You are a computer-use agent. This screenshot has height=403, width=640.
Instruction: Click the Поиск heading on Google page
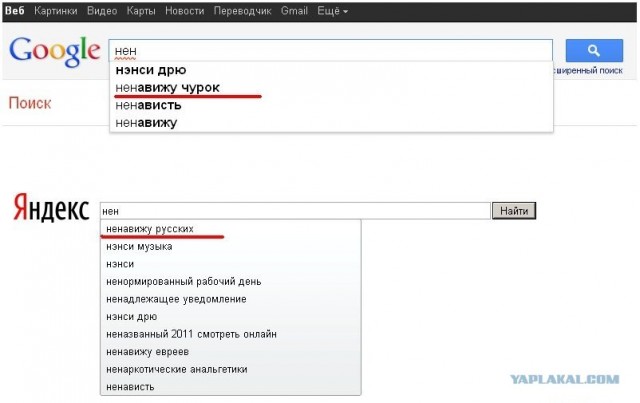pos(30,103)
